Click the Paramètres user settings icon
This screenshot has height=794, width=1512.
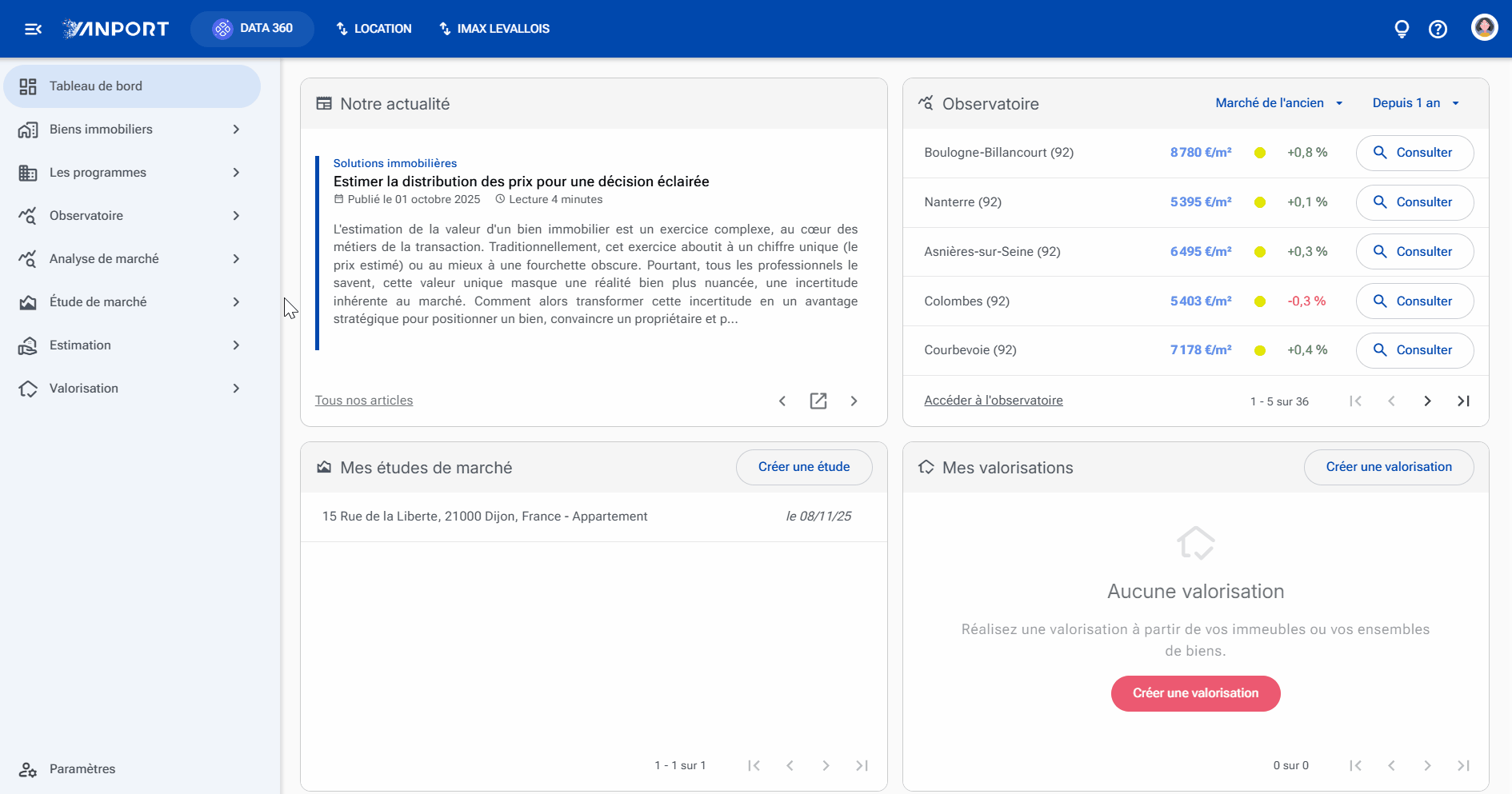(28, 769)
